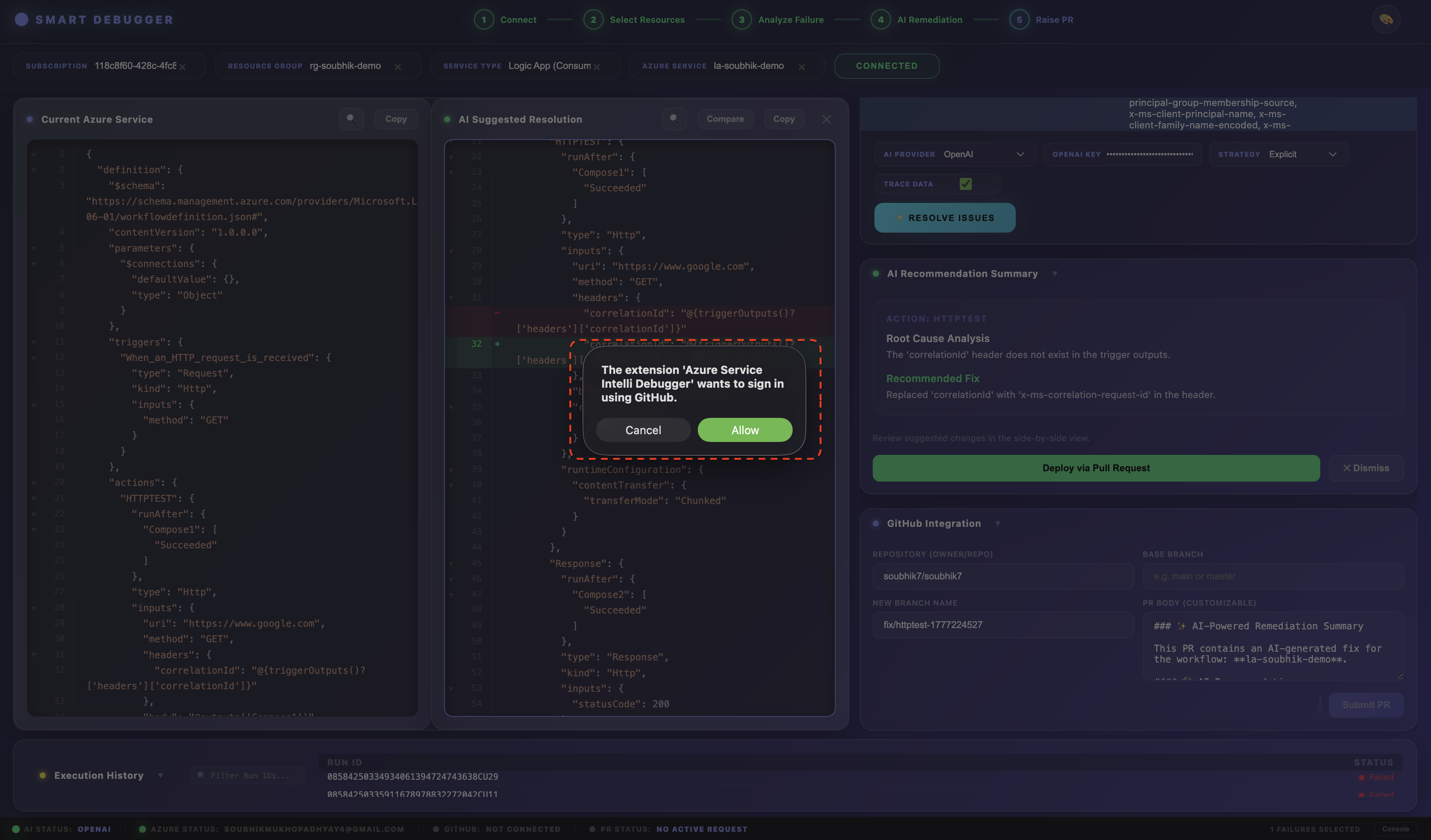This screenshot has height=840, width=1431.
Task: Click the Failed status of first run
Action: tap(1376, 777)
